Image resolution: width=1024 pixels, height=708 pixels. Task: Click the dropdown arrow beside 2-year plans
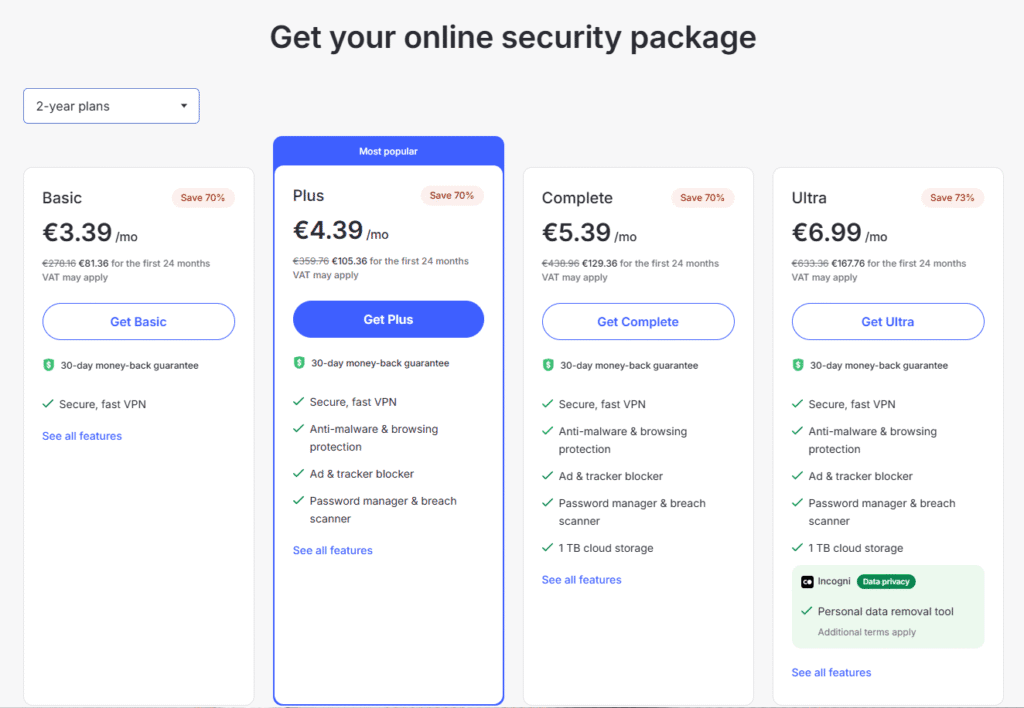point(184,106)
